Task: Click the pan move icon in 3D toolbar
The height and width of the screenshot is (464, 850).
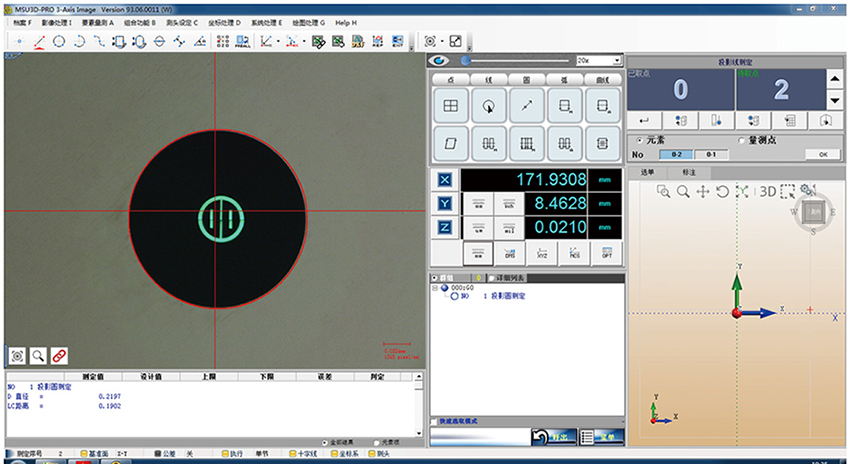Action: 703,190
